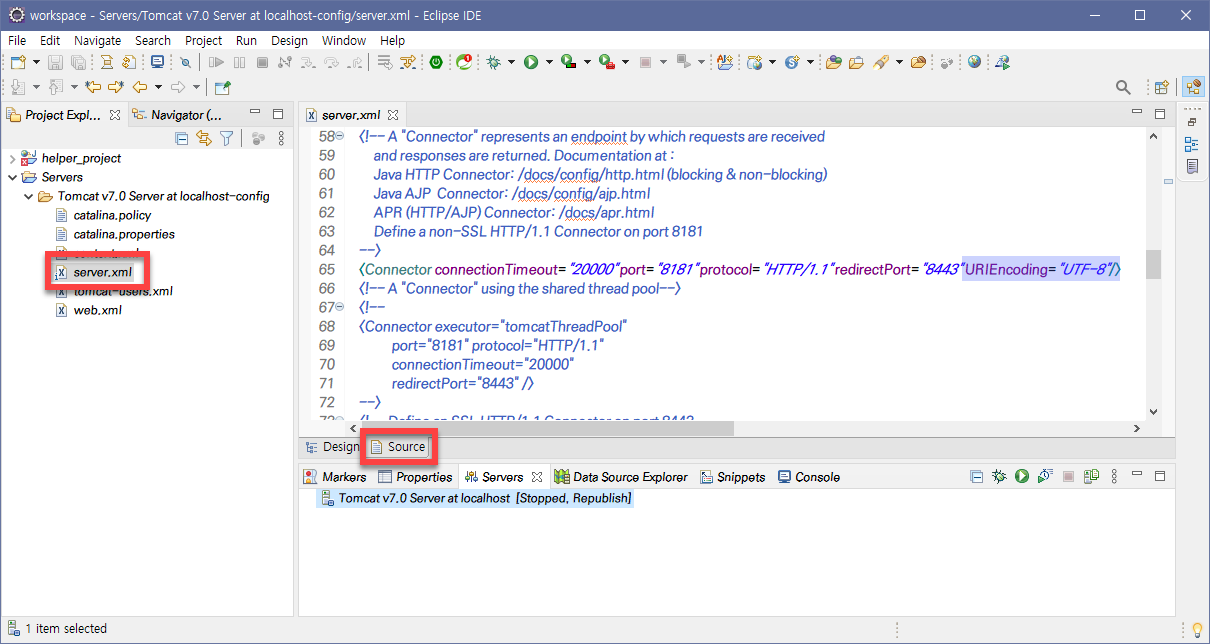
Task: Switch to the Source editor tab
Action: [398, 447]
